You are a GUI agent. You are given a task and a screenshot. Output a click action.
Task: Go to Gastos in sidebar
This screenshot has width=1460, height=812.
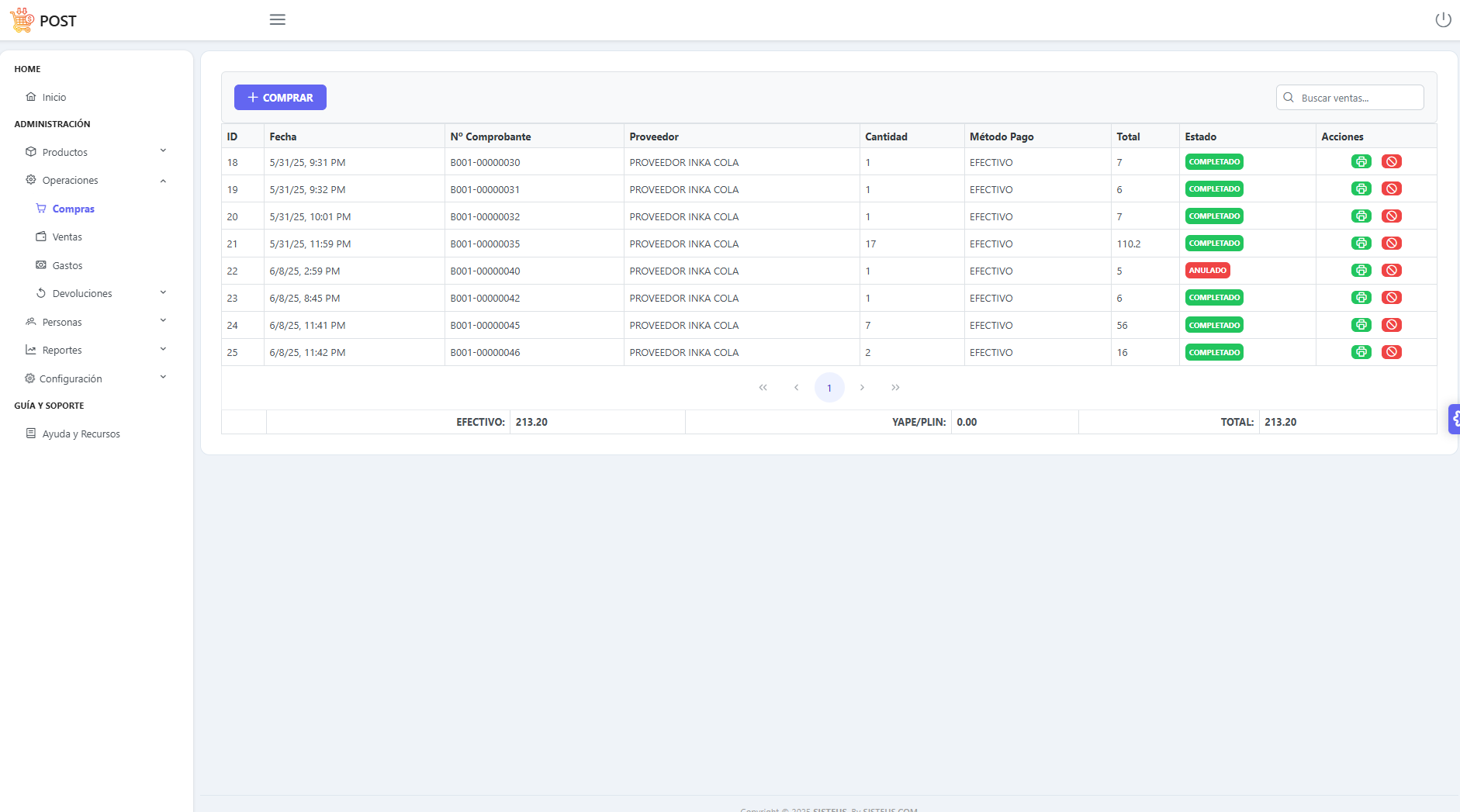pos(67,265)
